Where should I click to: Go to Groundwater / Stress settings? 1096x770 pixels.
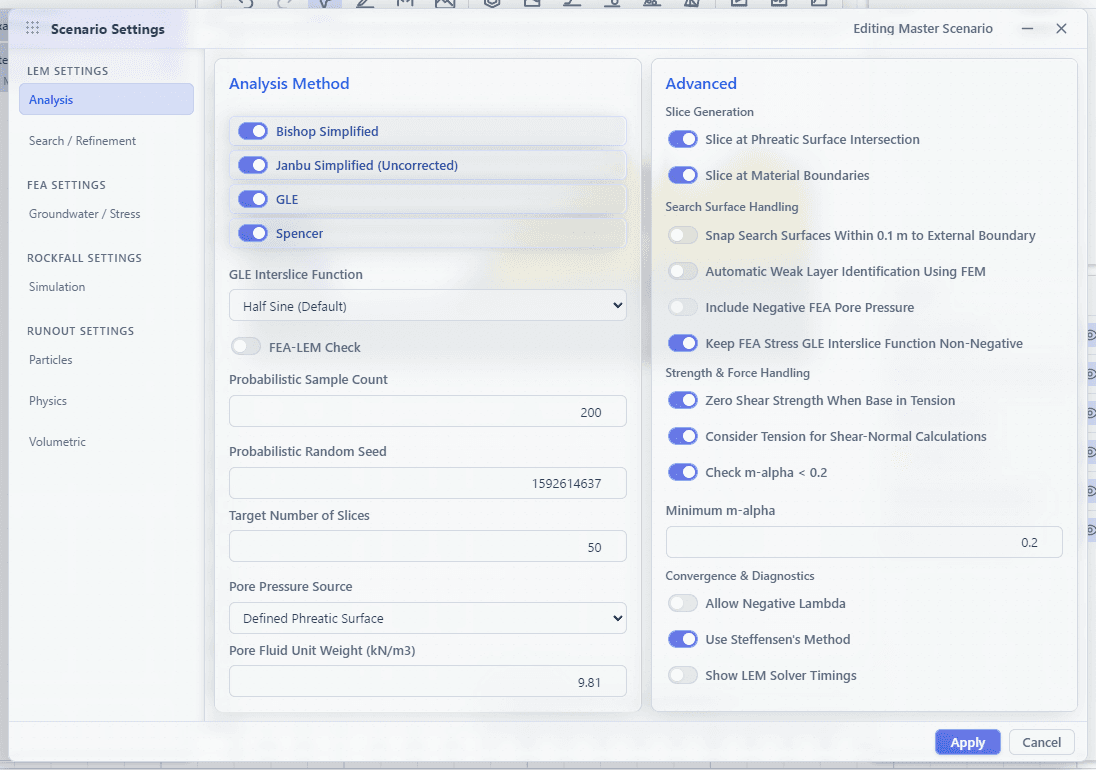[x=85, y=214]
